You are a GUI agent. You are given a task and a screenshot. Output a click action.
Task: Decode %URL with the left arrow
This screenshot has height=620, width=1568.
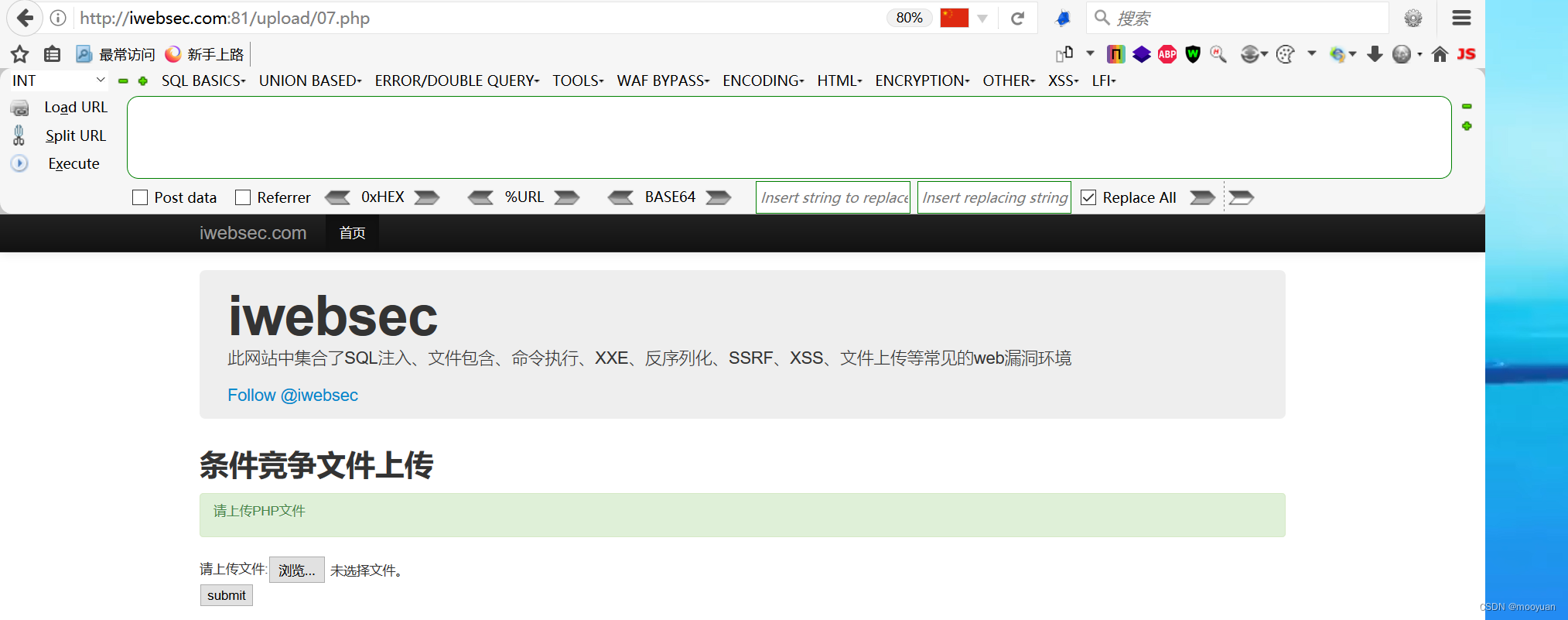point(480,197)
